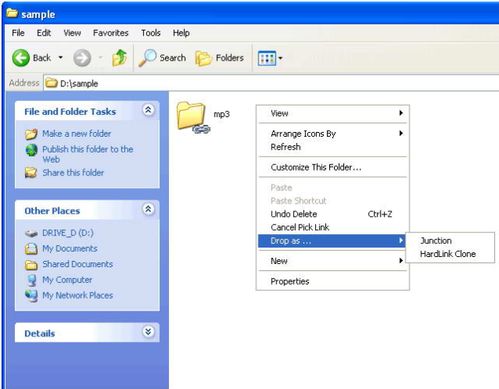Click Share this folder link

click(73, 173)
